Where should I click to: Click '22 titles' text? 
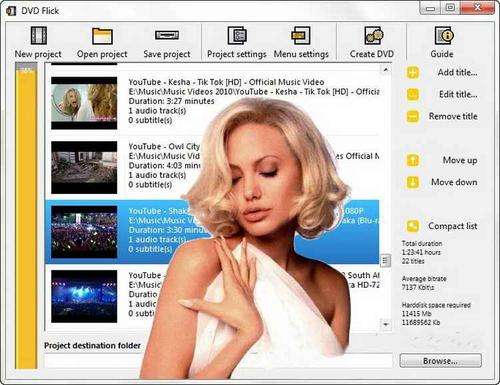413,261
